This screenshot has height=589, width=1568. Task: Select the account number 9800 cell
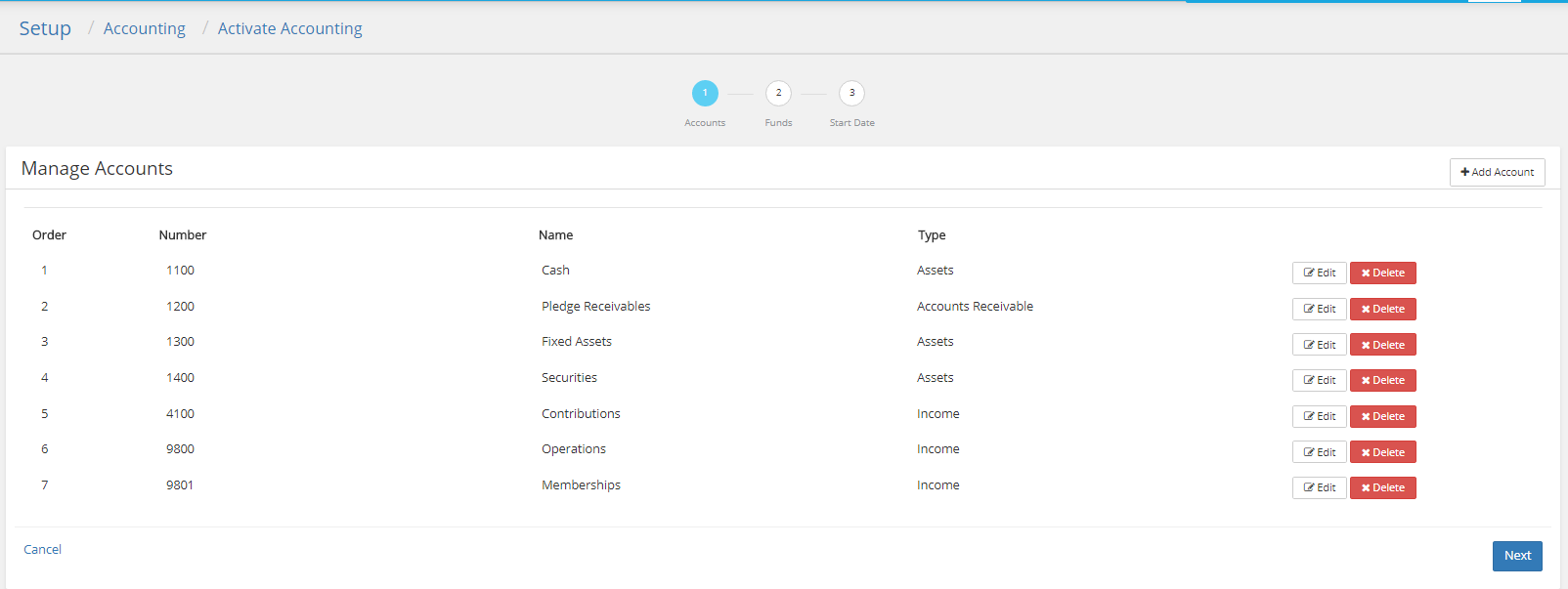tap(180, 448)
